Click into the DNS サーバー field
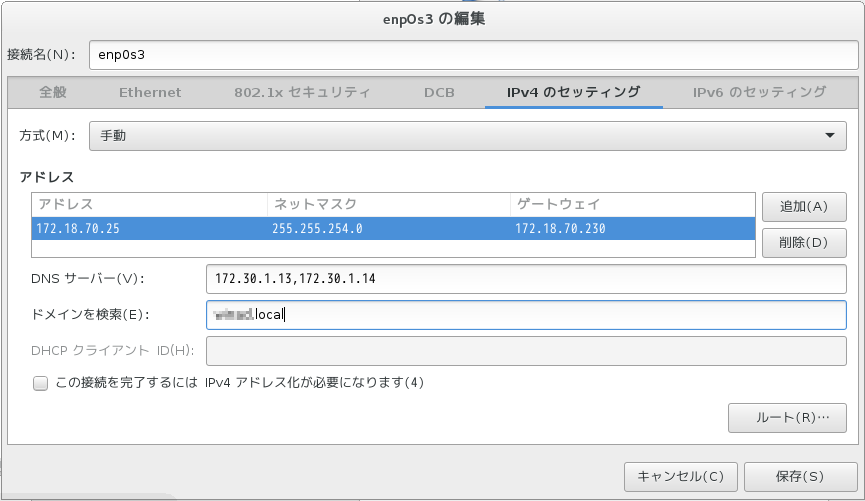 click(x=526, y=279)
